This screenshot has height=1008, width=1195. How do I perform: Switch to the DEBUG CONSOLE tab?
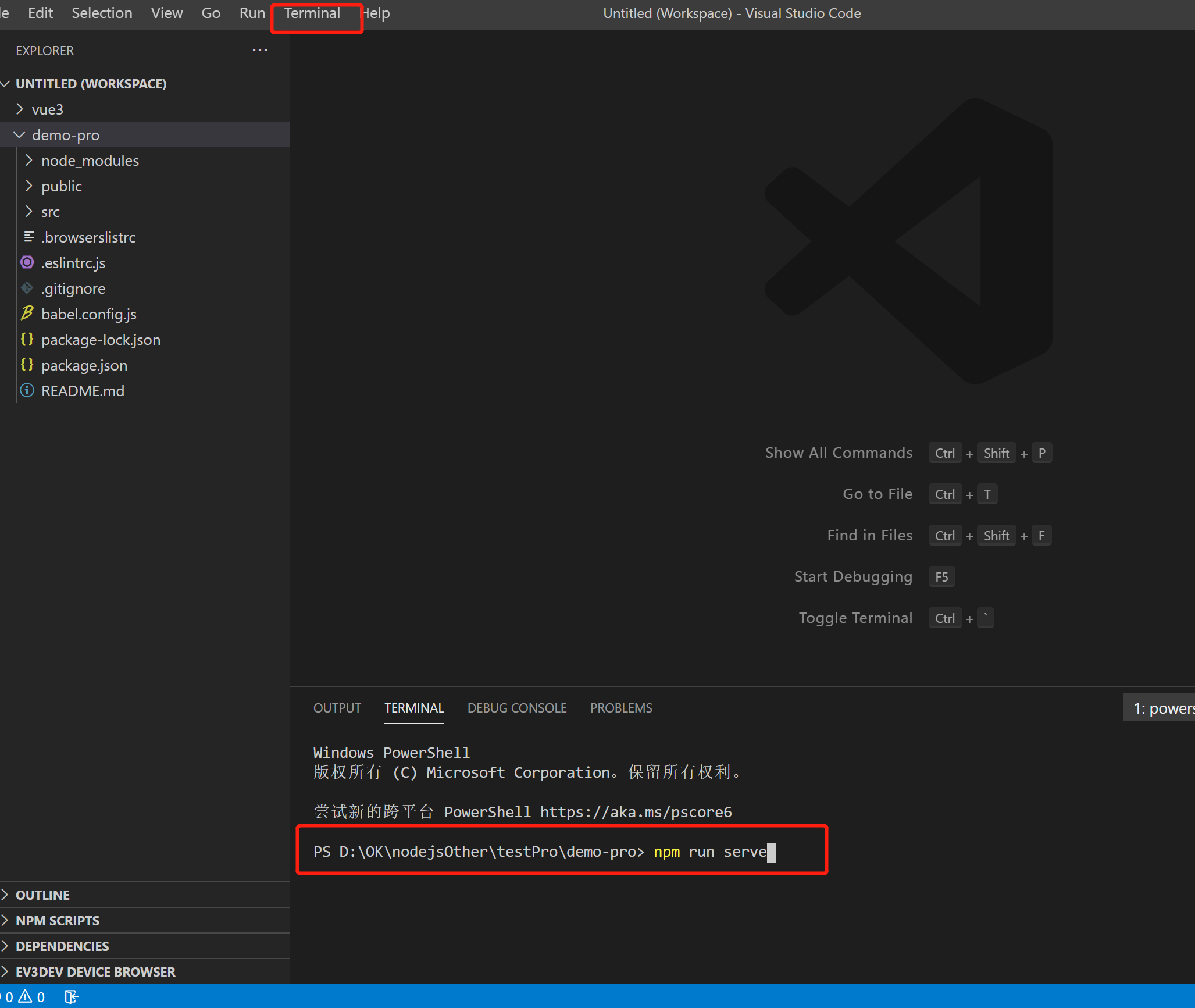(516, 708)
